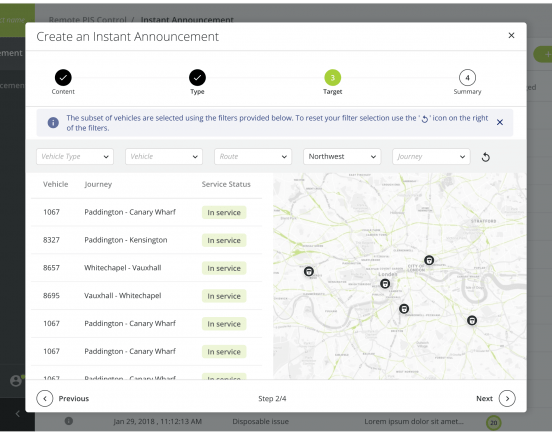Click info icon in background table row
The width and height of the screenshot is (552, 435).
(69, 421)
